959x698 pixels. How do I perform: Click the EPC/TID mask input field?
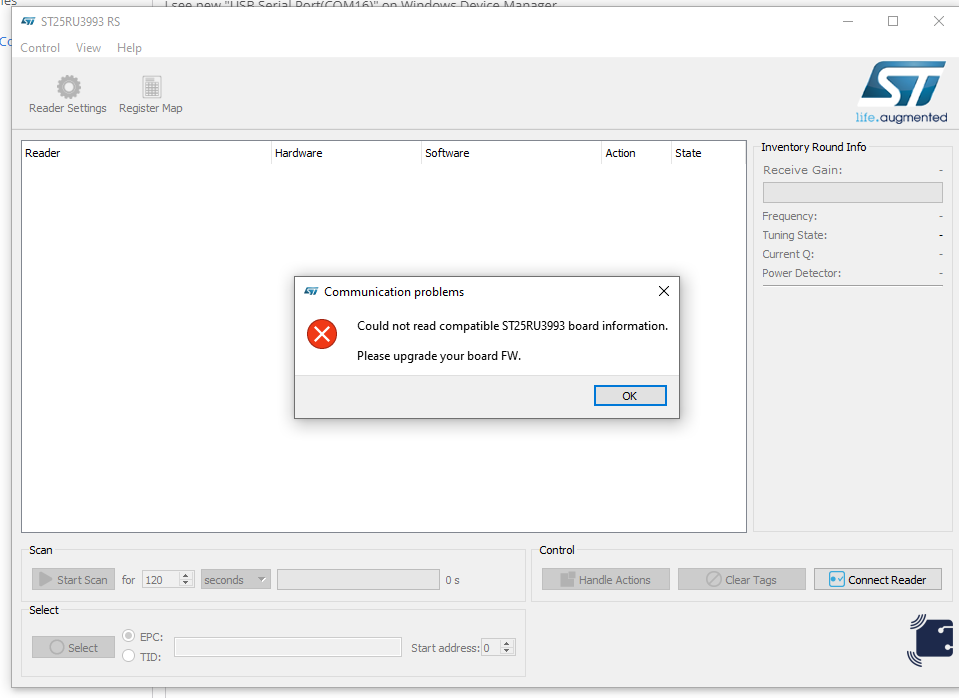[x=287, y=647]
